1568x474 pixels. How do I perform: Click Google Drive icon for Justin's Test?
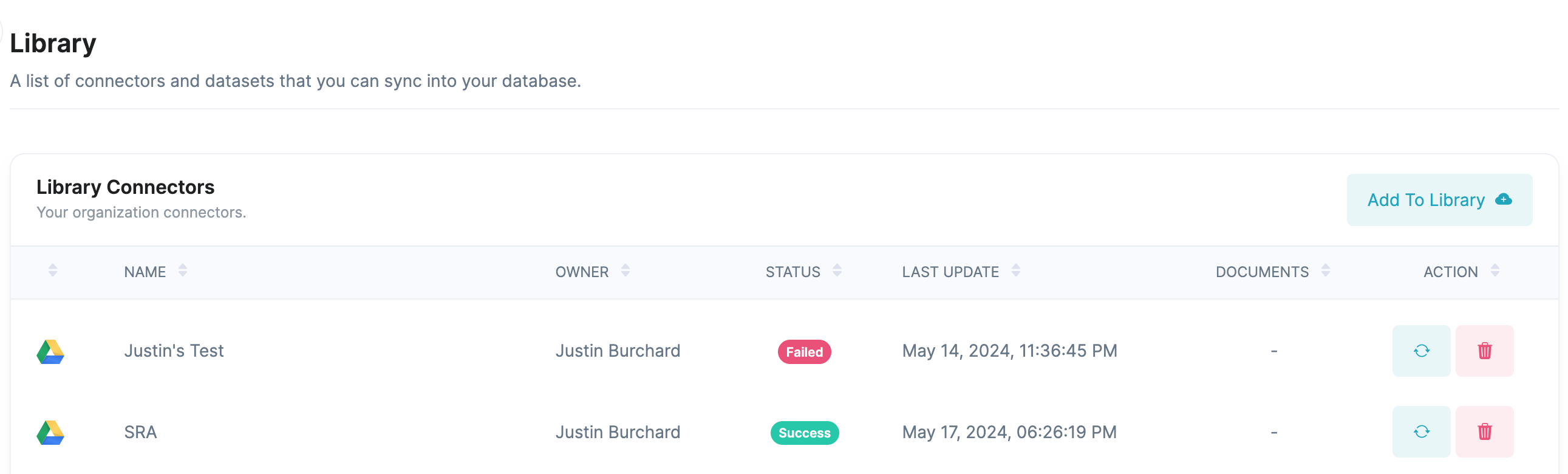coord(50,351)
